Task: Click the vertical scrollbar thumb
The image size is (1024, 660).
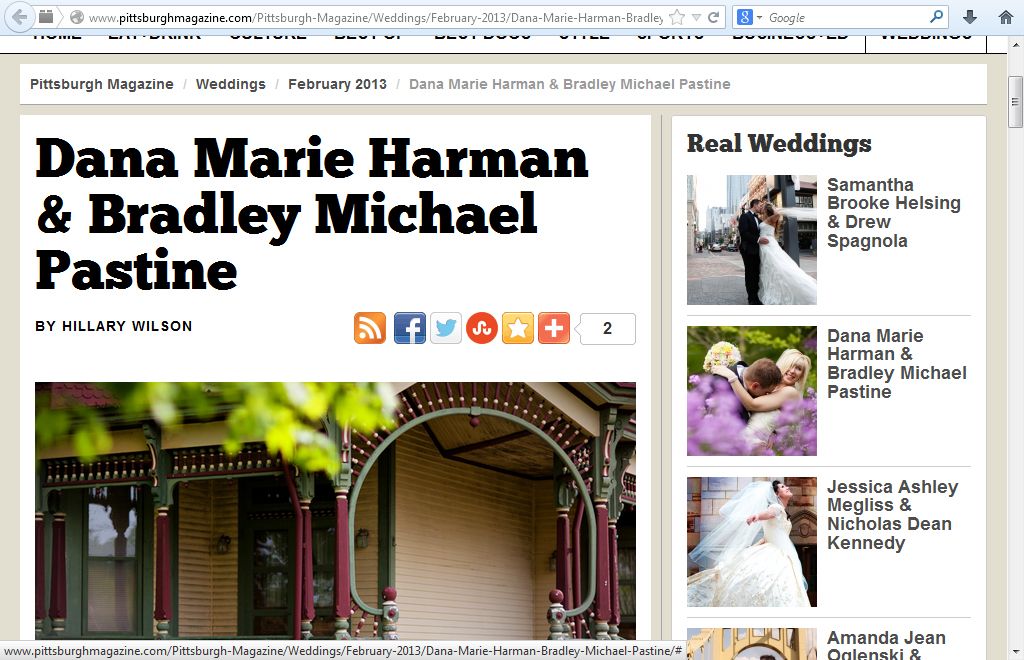Action: [1016, 102]
